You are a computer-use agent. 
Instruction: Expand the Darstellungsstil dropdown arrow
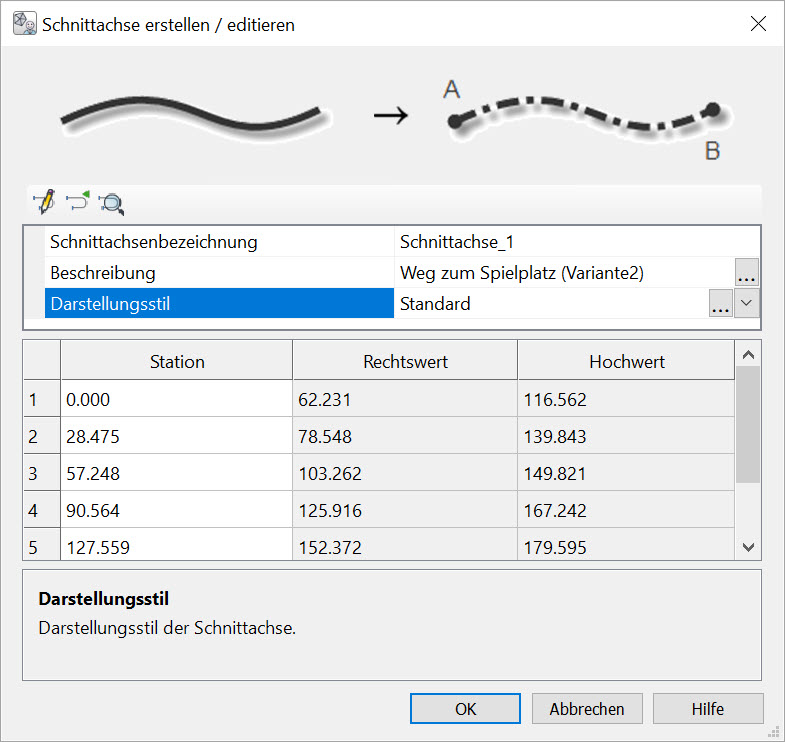tap(747, 304)
